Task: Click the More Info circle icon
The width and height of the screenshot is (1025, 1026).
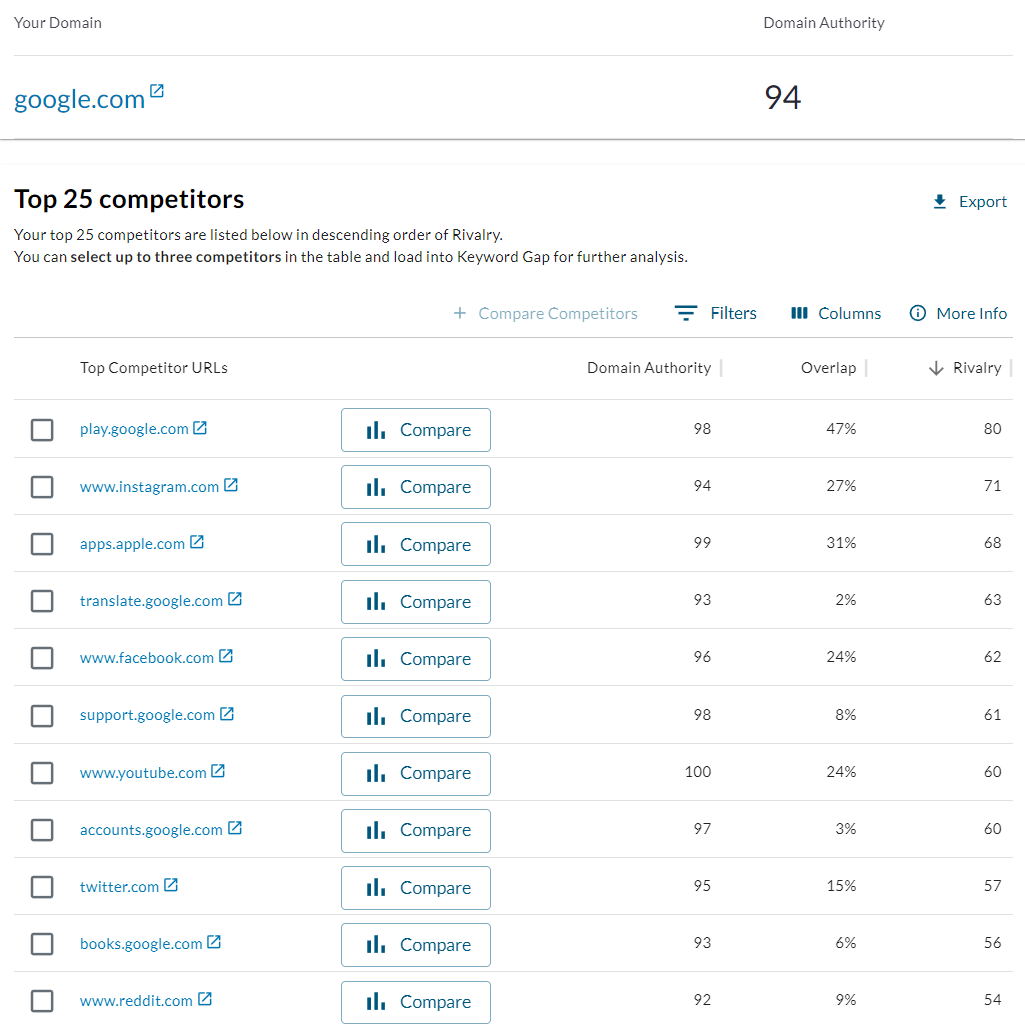Action: [918, 313]
